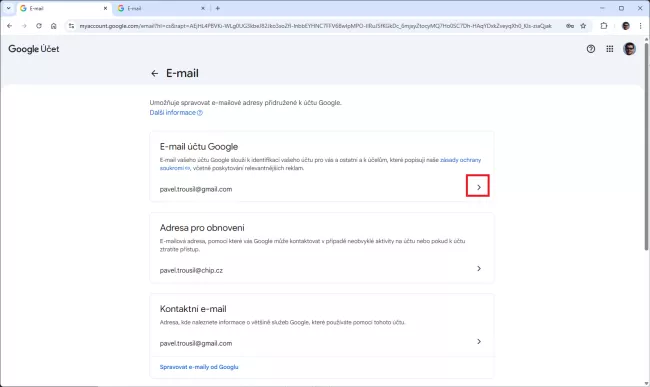Maximize the browser window
Screen dimensions: 650x387
click(621, 8)
